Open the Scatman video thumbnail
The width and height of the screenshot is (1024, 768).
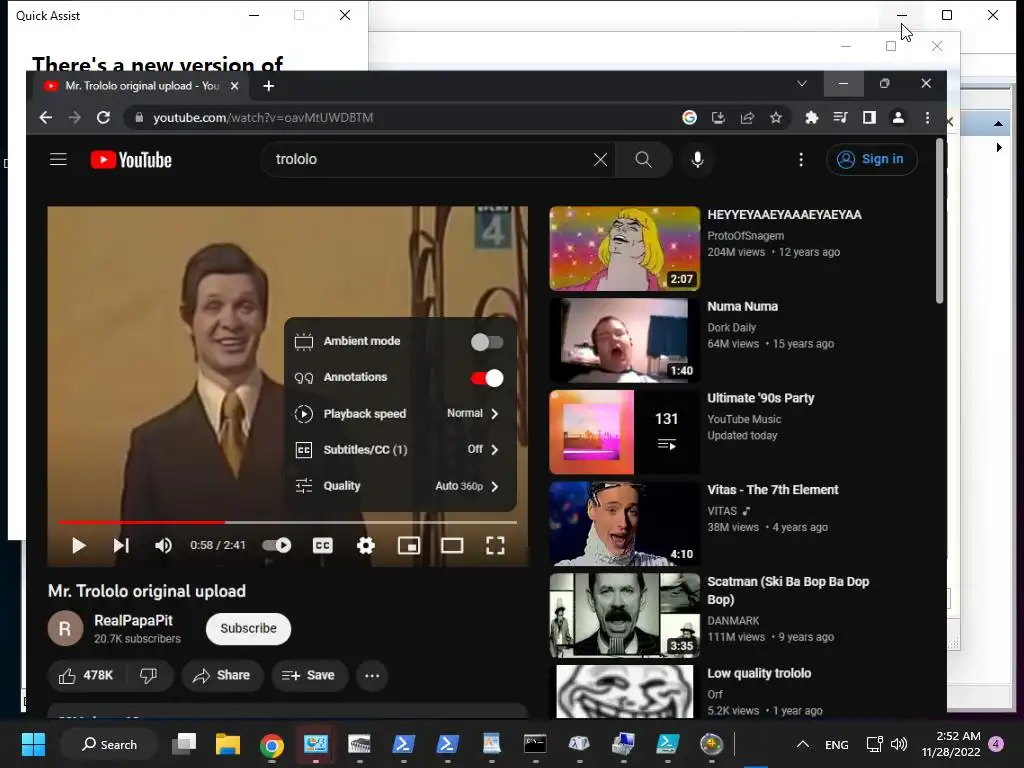624,615
